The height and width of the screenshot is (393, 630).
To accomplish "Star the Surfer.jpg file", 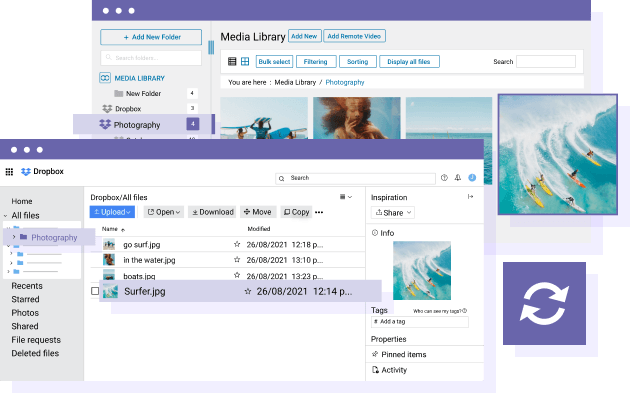I will pos(248,291).
